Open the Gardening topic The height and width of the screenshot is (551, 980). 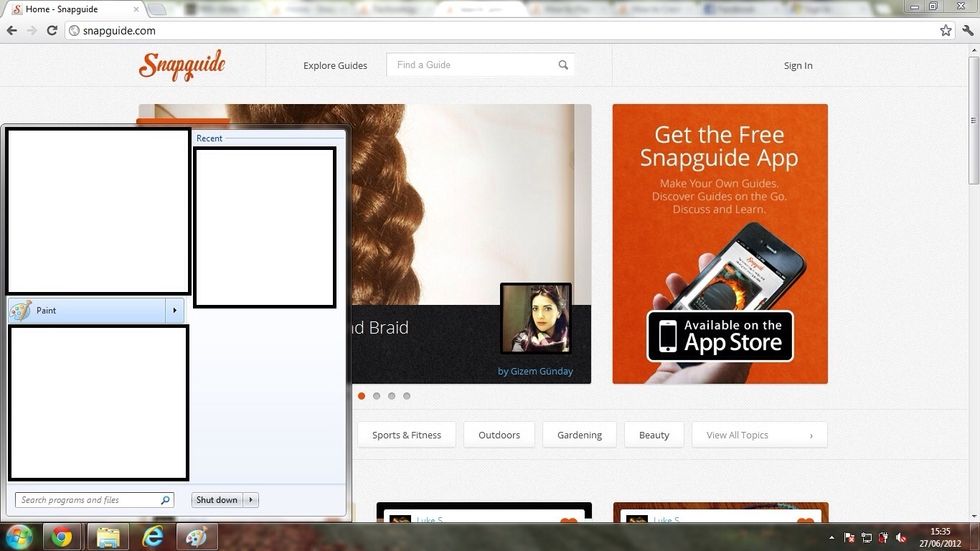point(579,435)
